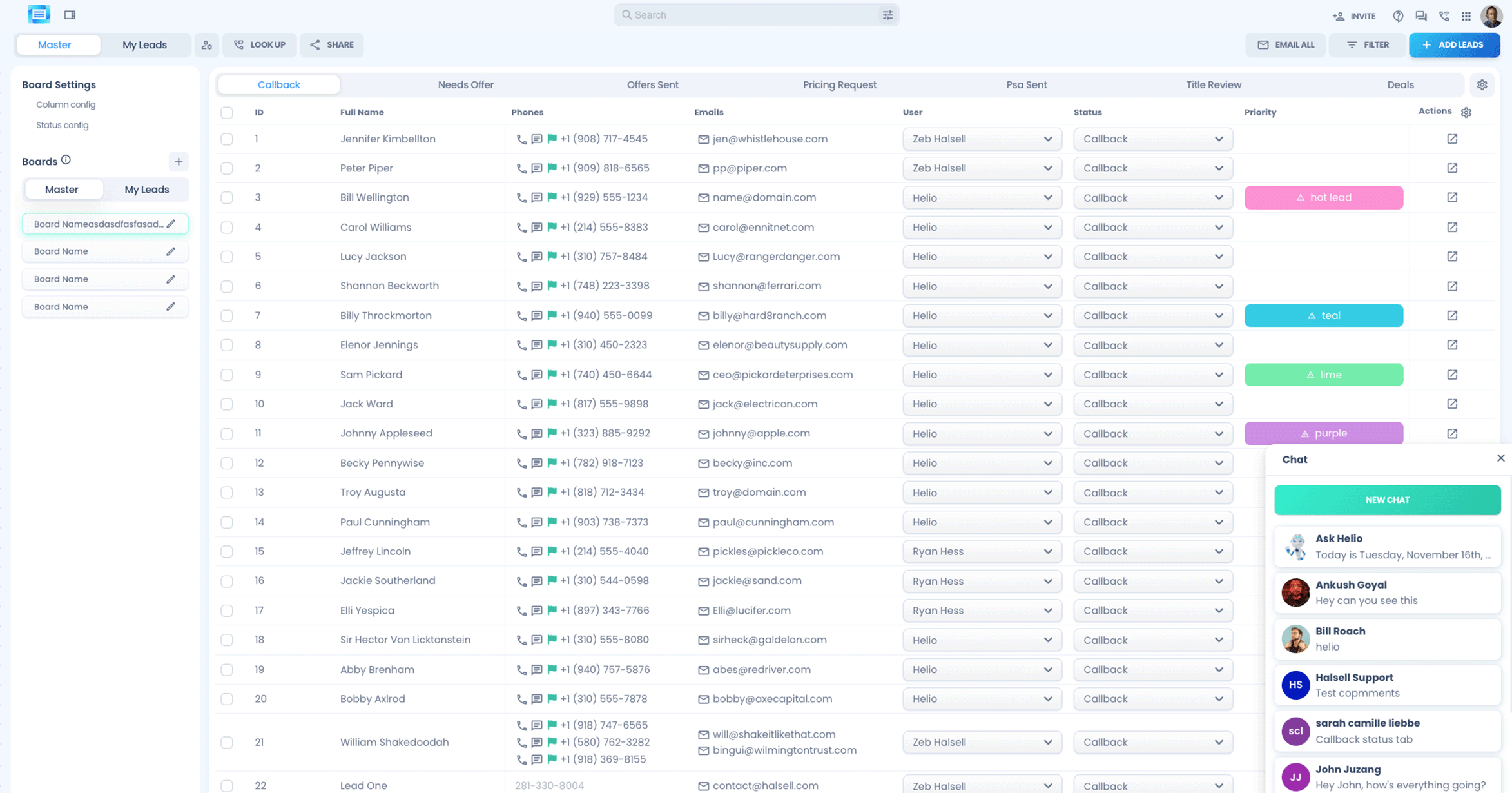
Task: Start a NEW CHAT
Action: click(1387, 500)
